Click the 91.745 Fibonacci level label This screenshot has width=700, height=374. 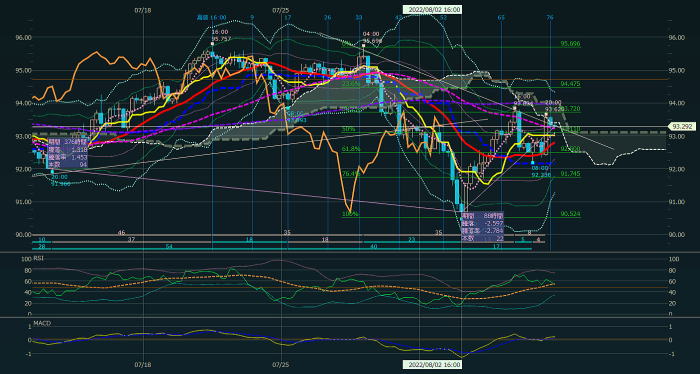[570, 174]
